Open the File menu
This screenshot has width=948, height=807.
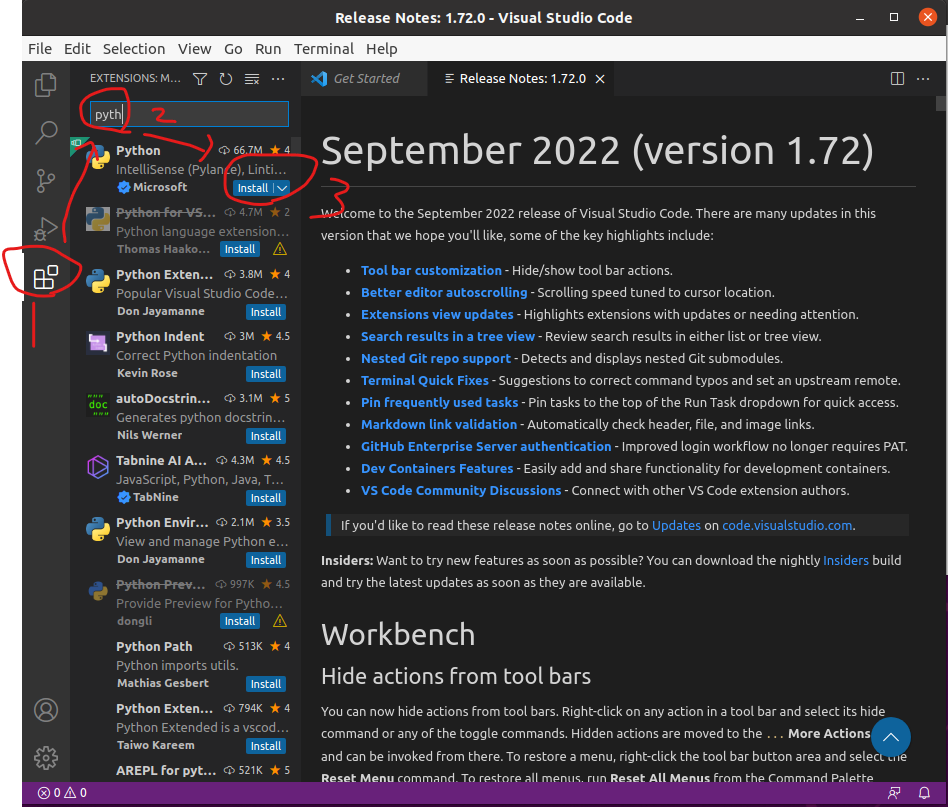[40, 49]
